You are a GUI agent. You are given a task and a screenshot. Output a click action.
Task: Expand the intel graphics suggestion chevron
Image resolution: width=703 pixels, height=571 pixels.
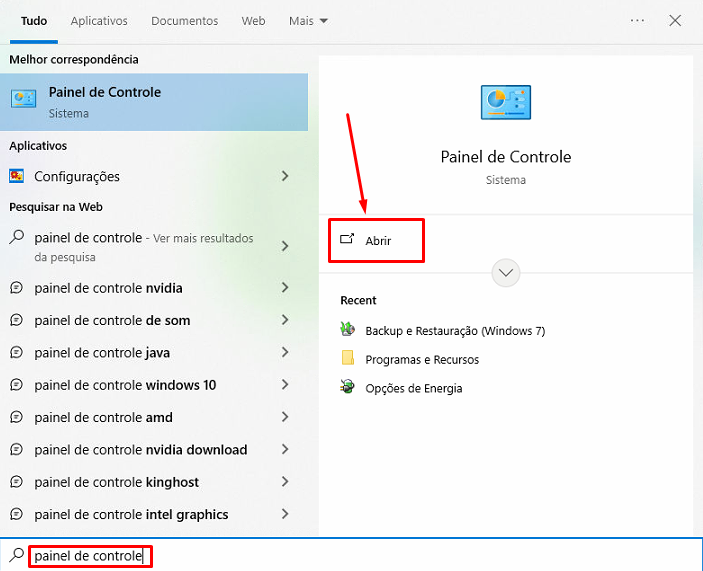[x=285, y=514]
